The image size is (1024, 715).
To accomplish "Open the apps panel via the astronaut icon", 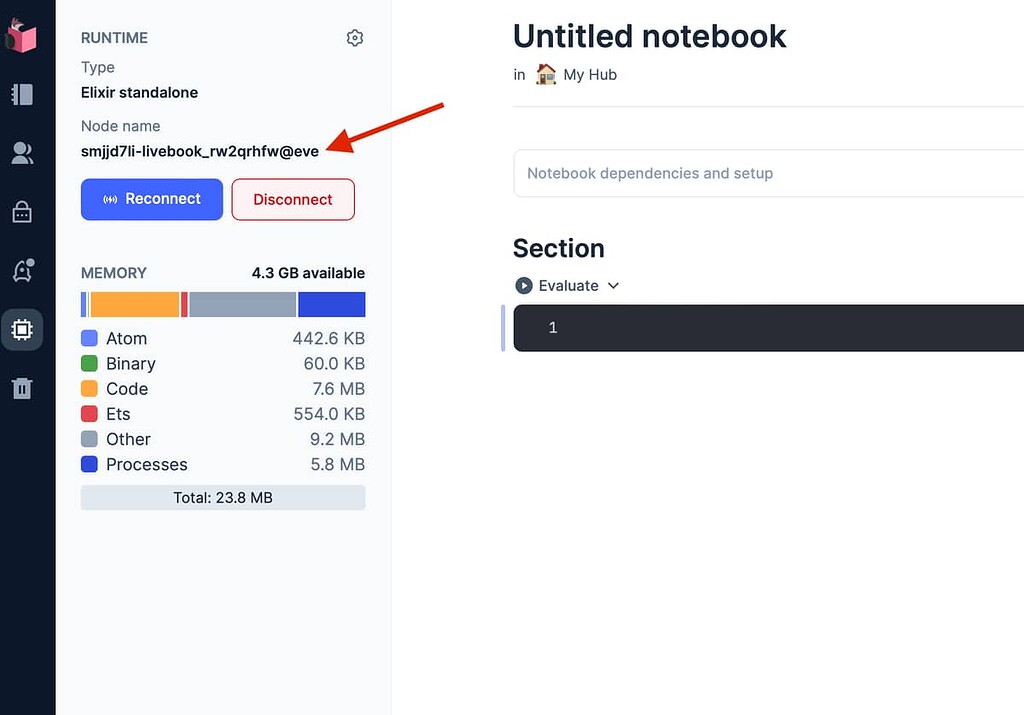I will tap(23, 270).
